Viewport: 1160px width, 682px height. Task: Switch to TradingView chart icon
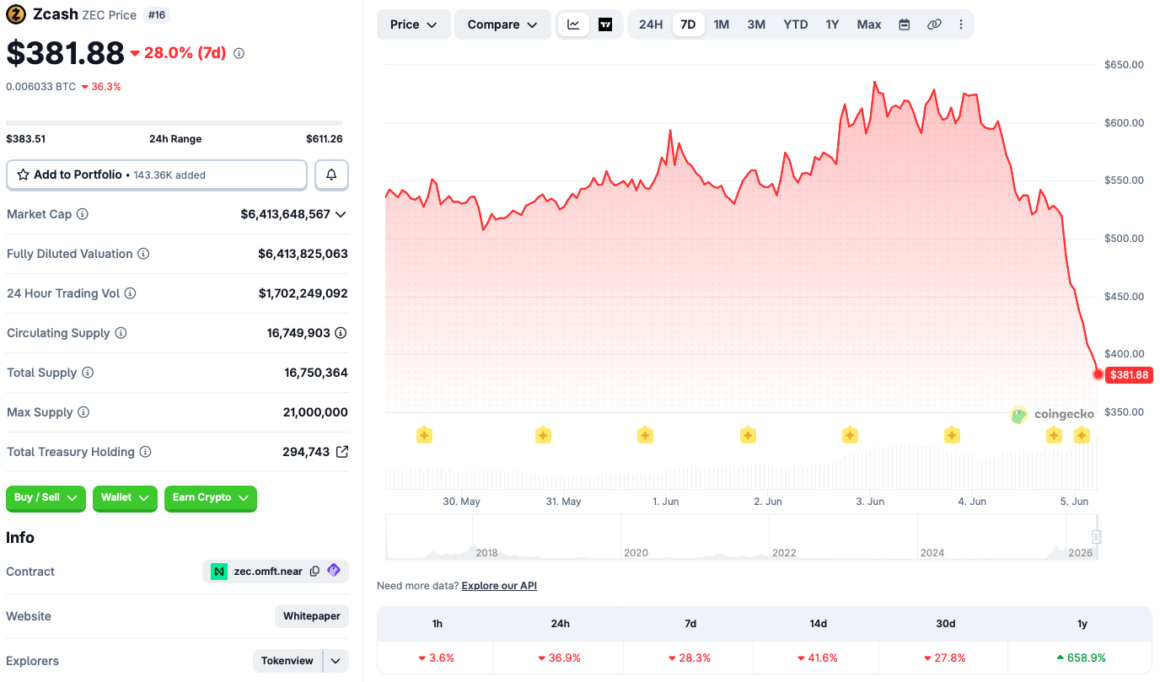point(605,24)
